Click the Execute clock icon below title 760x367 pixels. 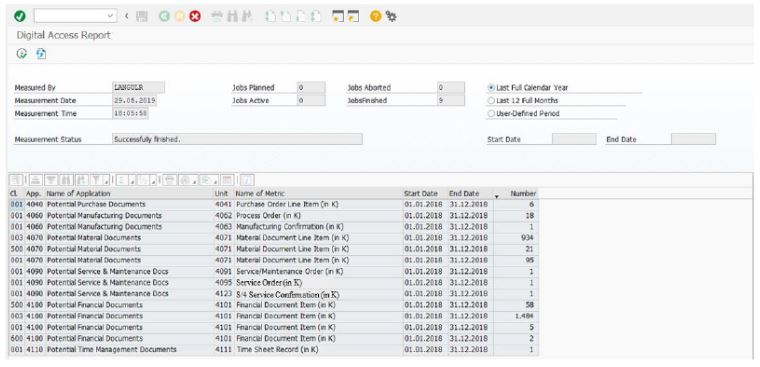pyautogui.click(x=21, y=53)
